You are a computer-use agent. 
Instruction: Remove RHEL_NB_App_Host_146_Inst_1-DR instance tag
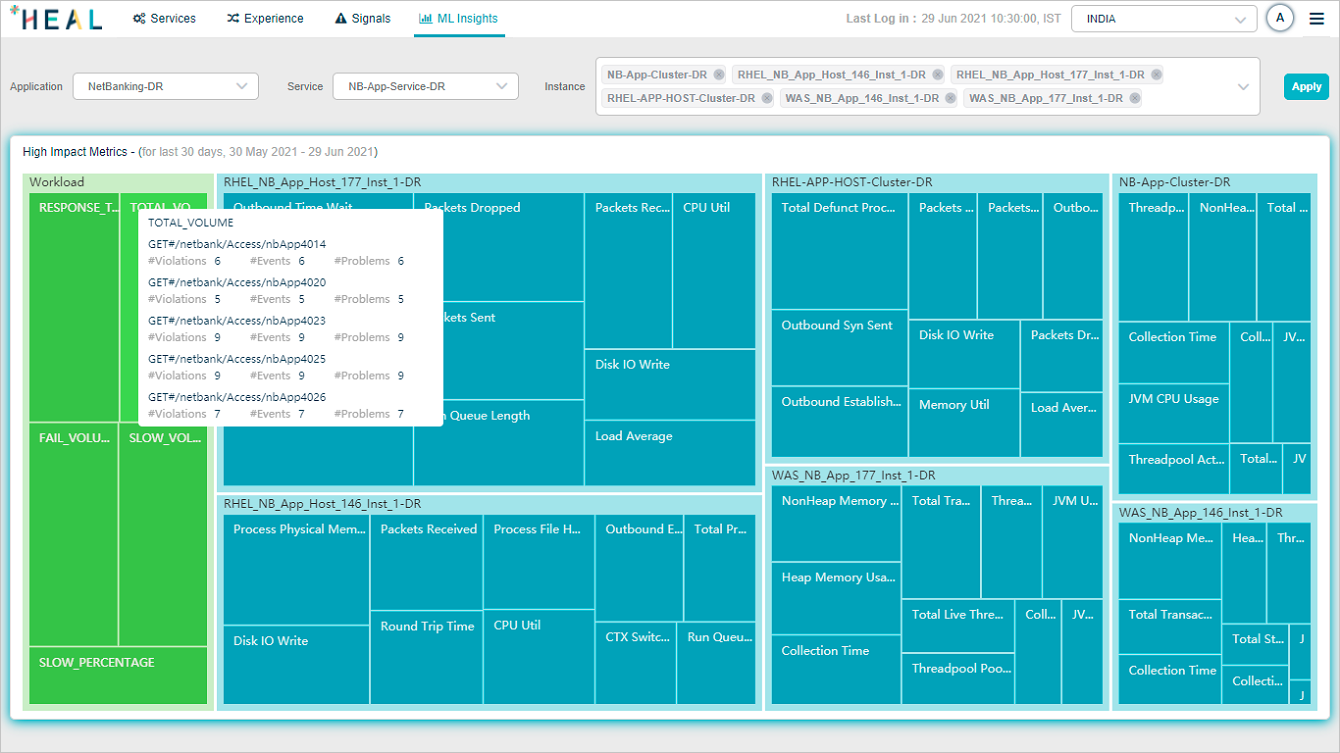tap(937, 75)
